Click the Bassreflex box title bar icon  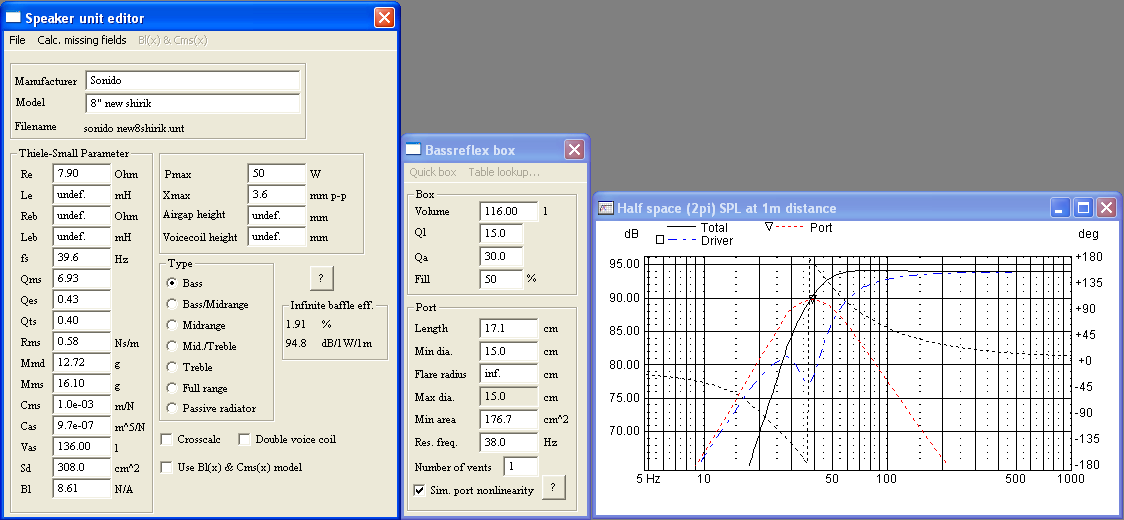pos(414,150)
